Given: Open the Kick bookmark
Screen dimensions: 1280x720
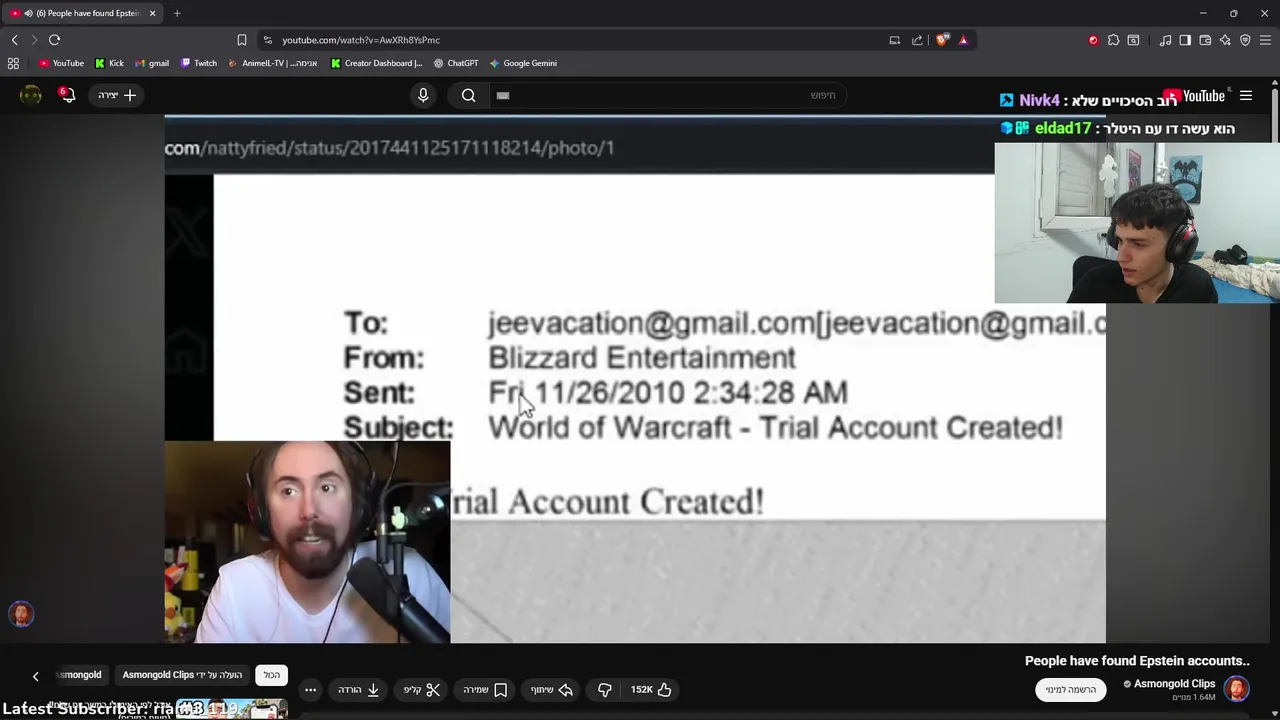Looking at the screenshot, I should coord(109,63).
